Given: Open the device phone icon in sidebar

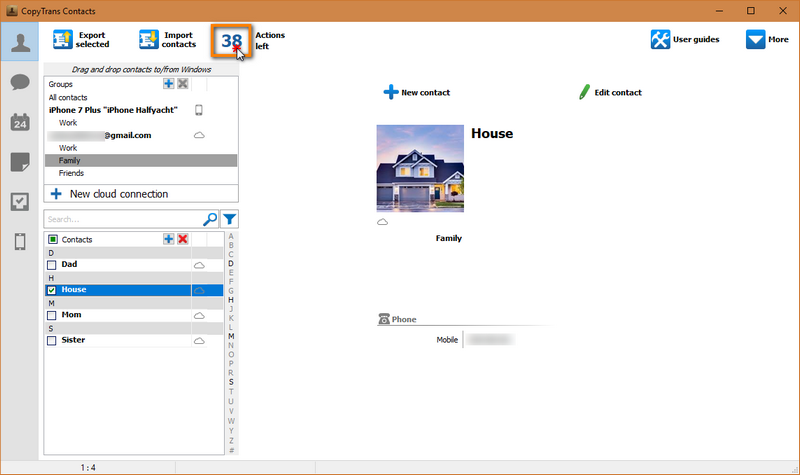Looking at the screenshot, I should (20, 241).
